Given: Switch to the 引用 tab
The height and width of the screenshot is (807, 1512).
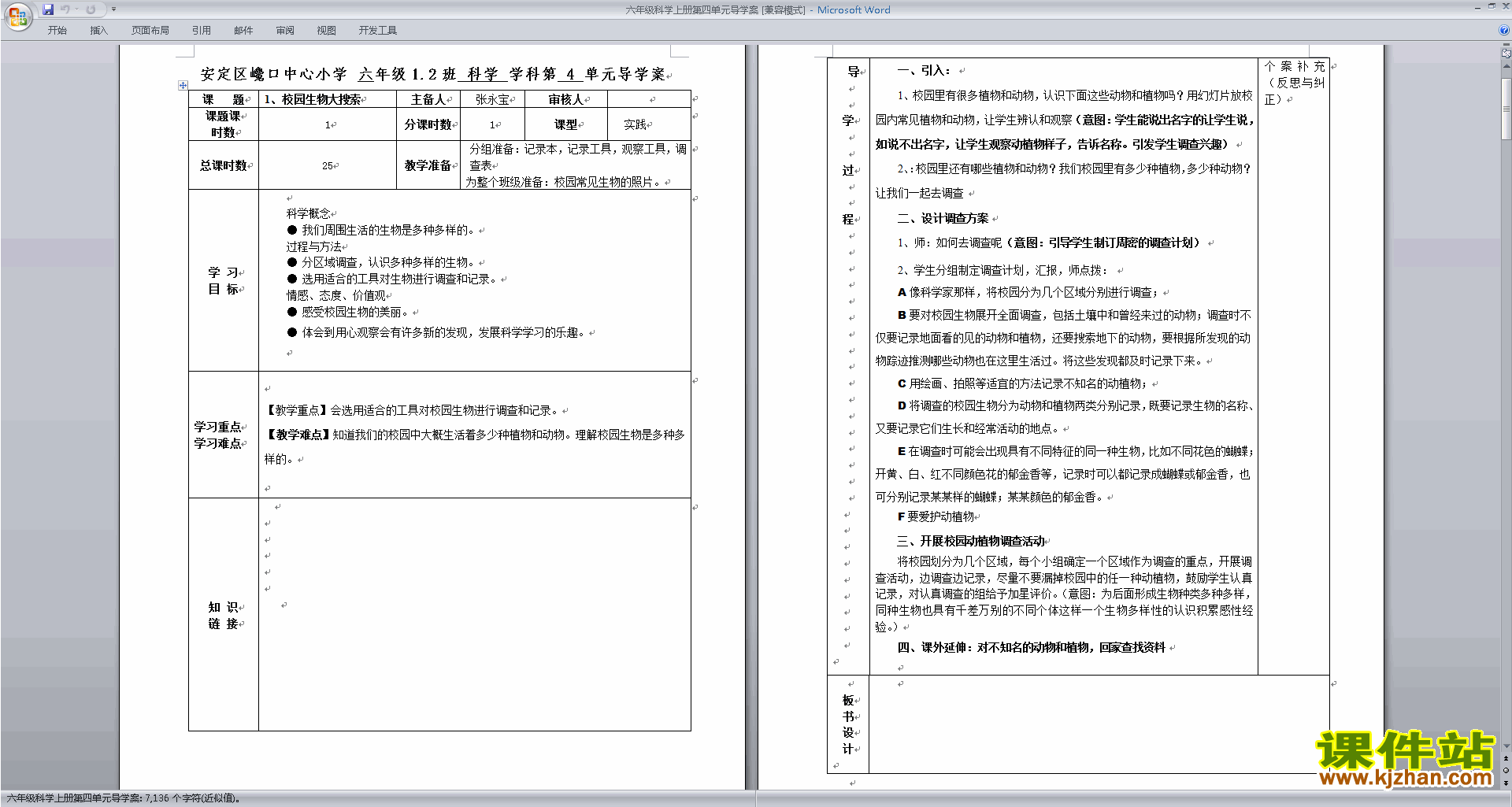Looking at the screenshot, I should 202,30.
